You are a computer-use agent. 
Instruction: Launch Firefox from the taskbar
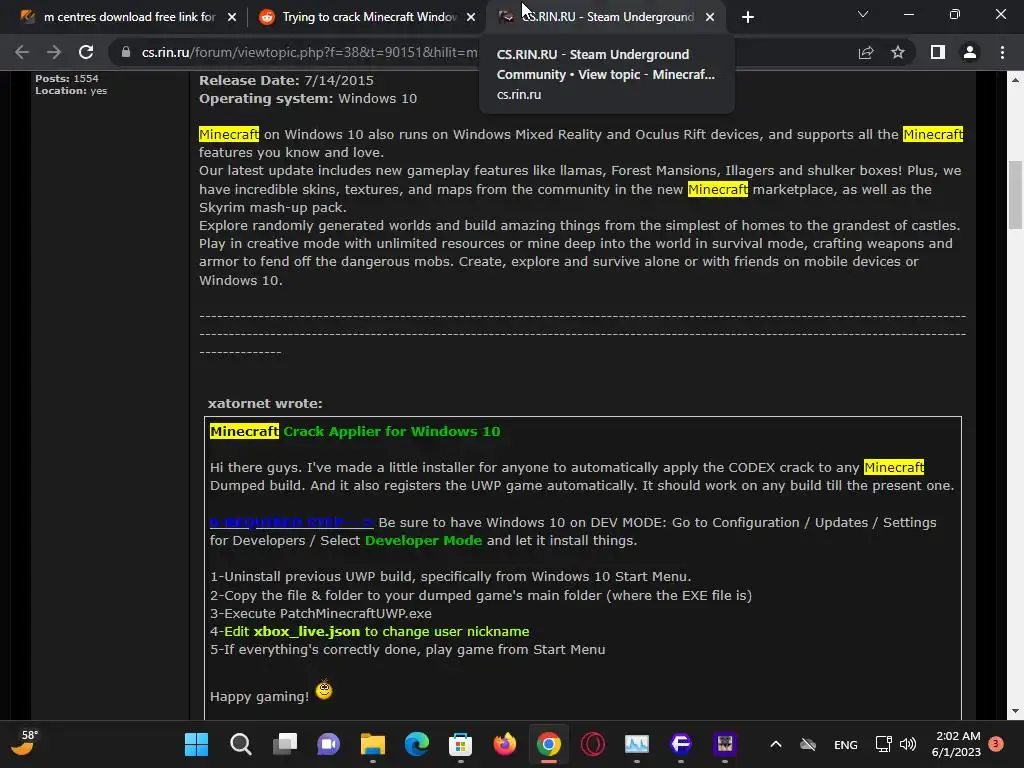[x=505, y=744]
